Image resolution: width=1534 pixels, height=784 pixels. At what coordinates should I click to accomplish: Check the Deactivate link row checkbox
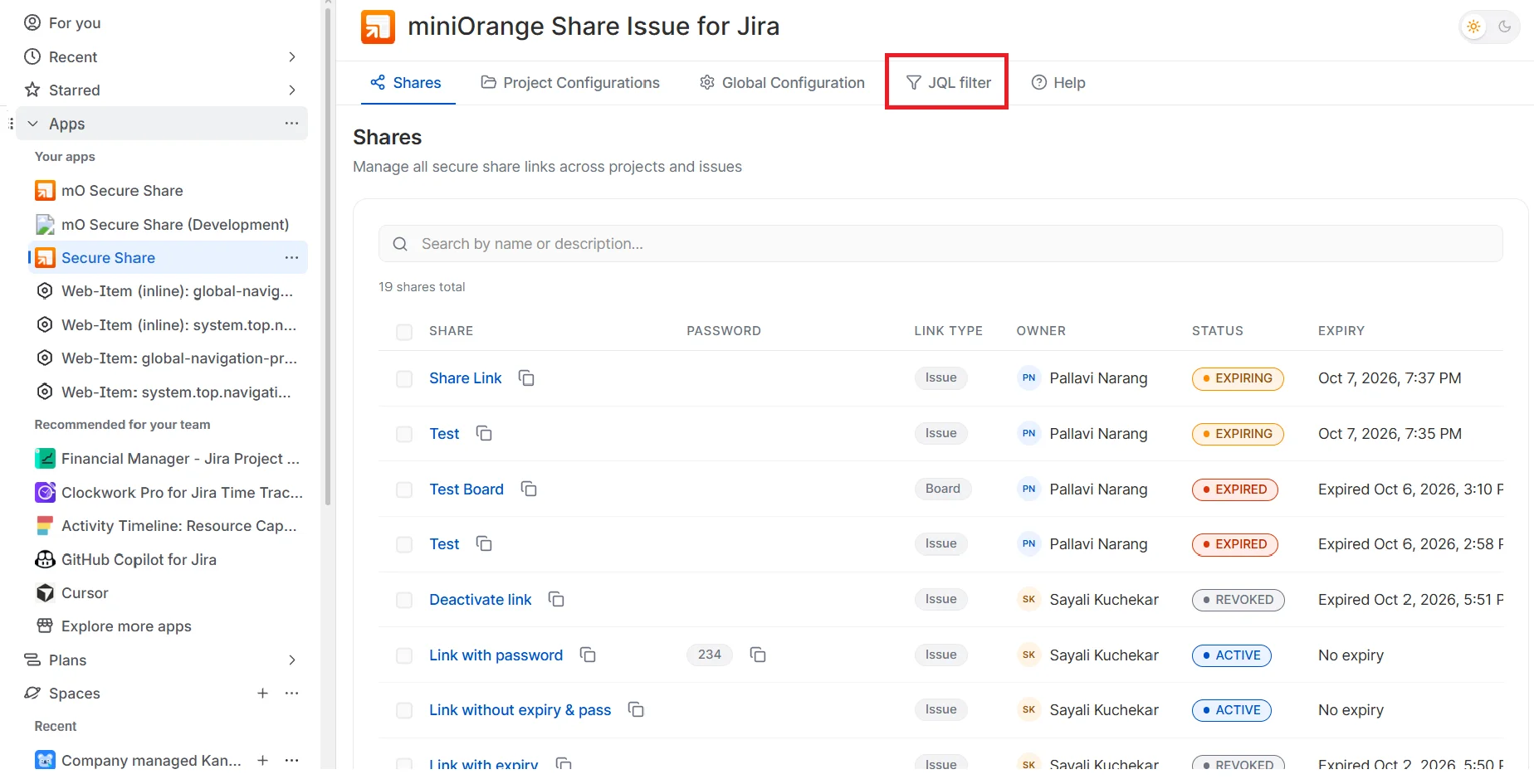click(x=404, y=601)
